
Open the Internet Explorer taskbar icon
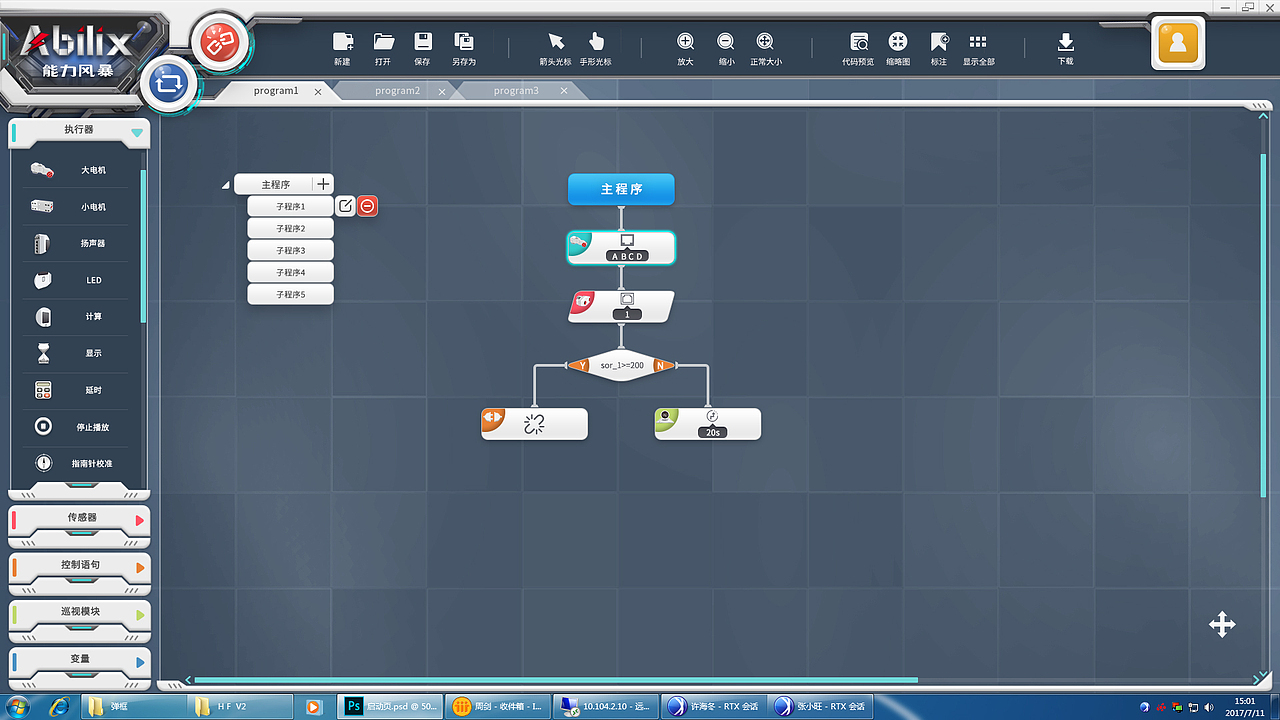pos(59,706)
